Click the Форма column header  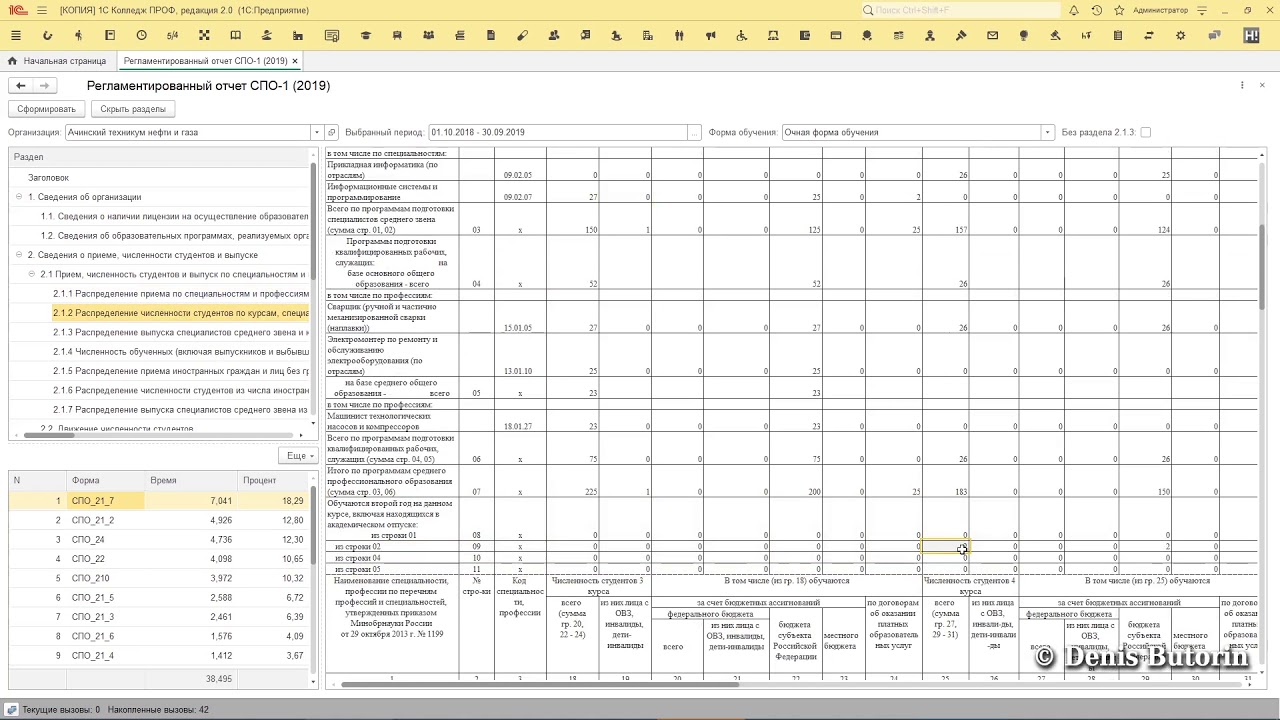click(105, 480)
